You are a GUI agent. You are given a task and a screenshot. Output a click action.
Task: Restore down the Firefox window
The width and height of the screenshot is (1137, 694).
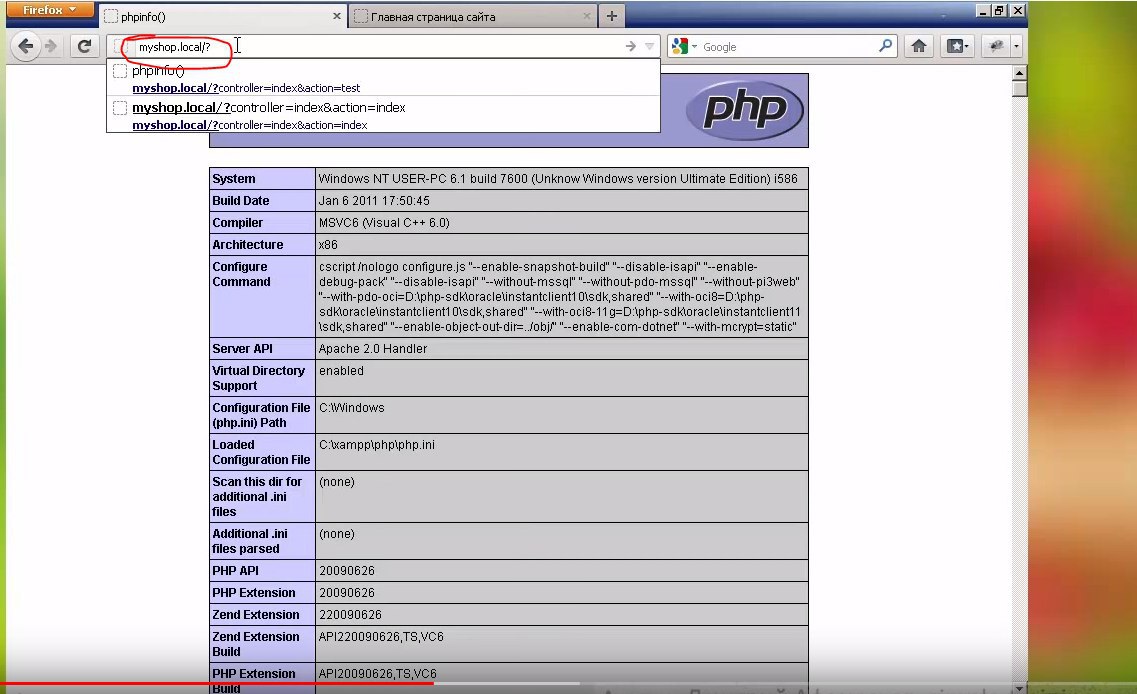tap(1000, 10)
